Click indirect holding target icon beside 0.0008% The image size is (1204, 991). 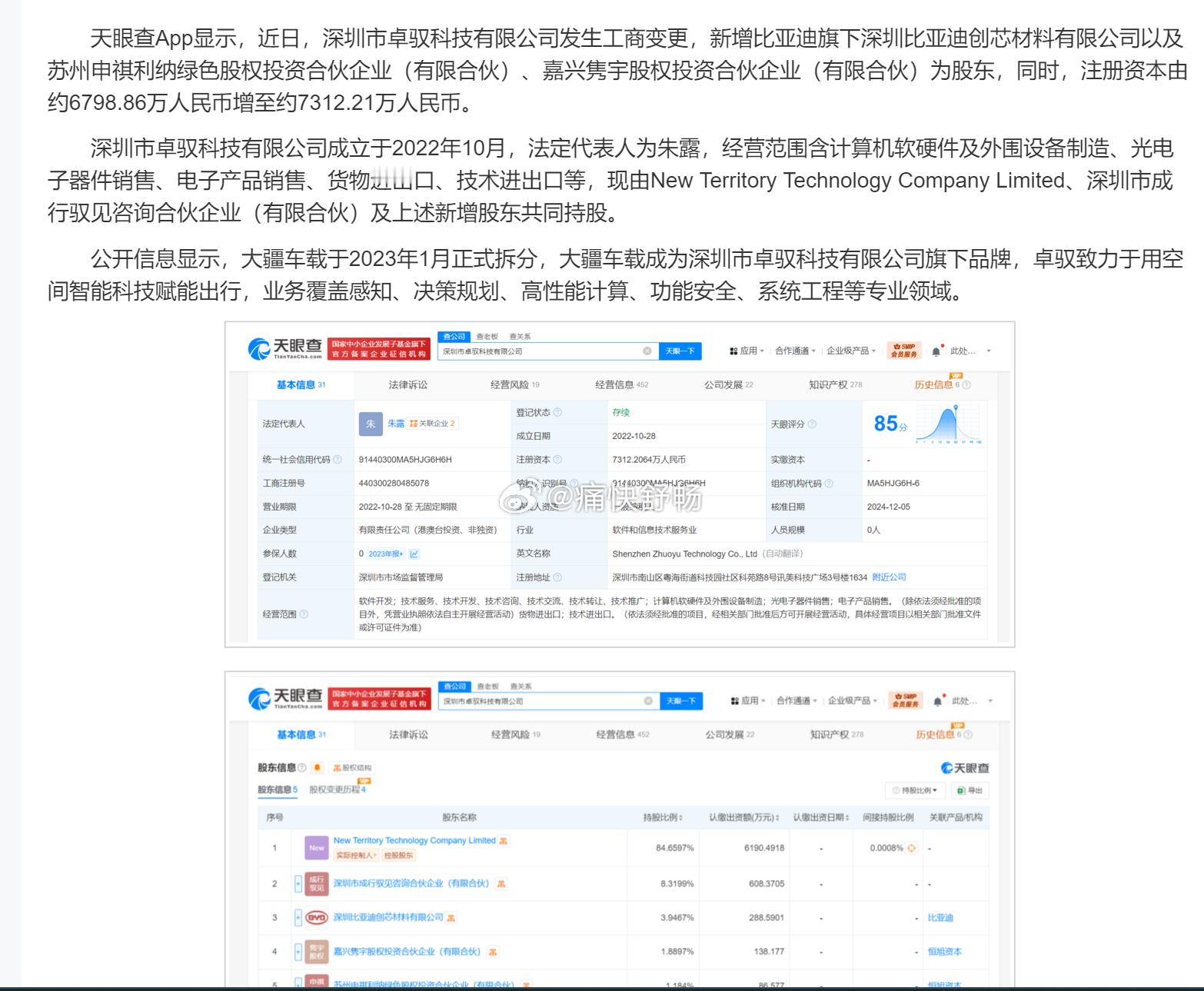(912, 849)
